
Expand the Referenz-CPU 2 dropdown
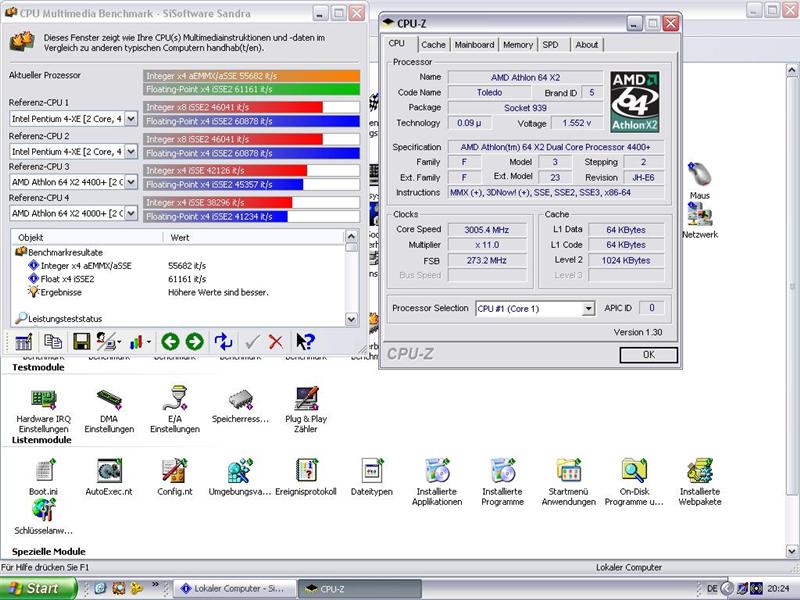(131, 152)
